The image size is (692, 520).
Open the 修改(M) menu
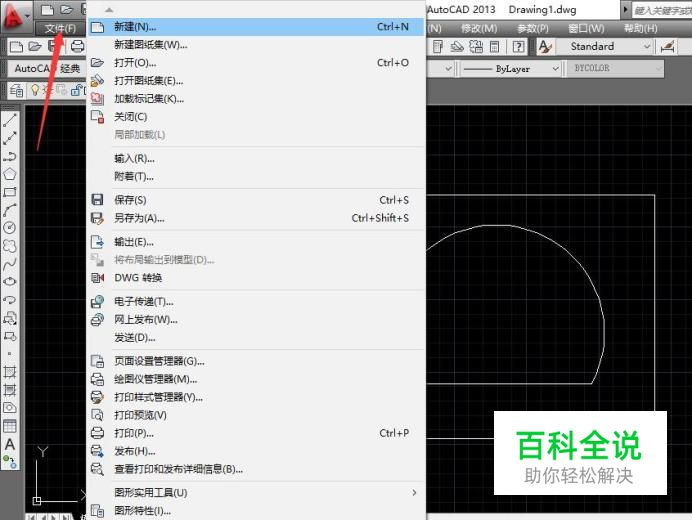[479, 28]
